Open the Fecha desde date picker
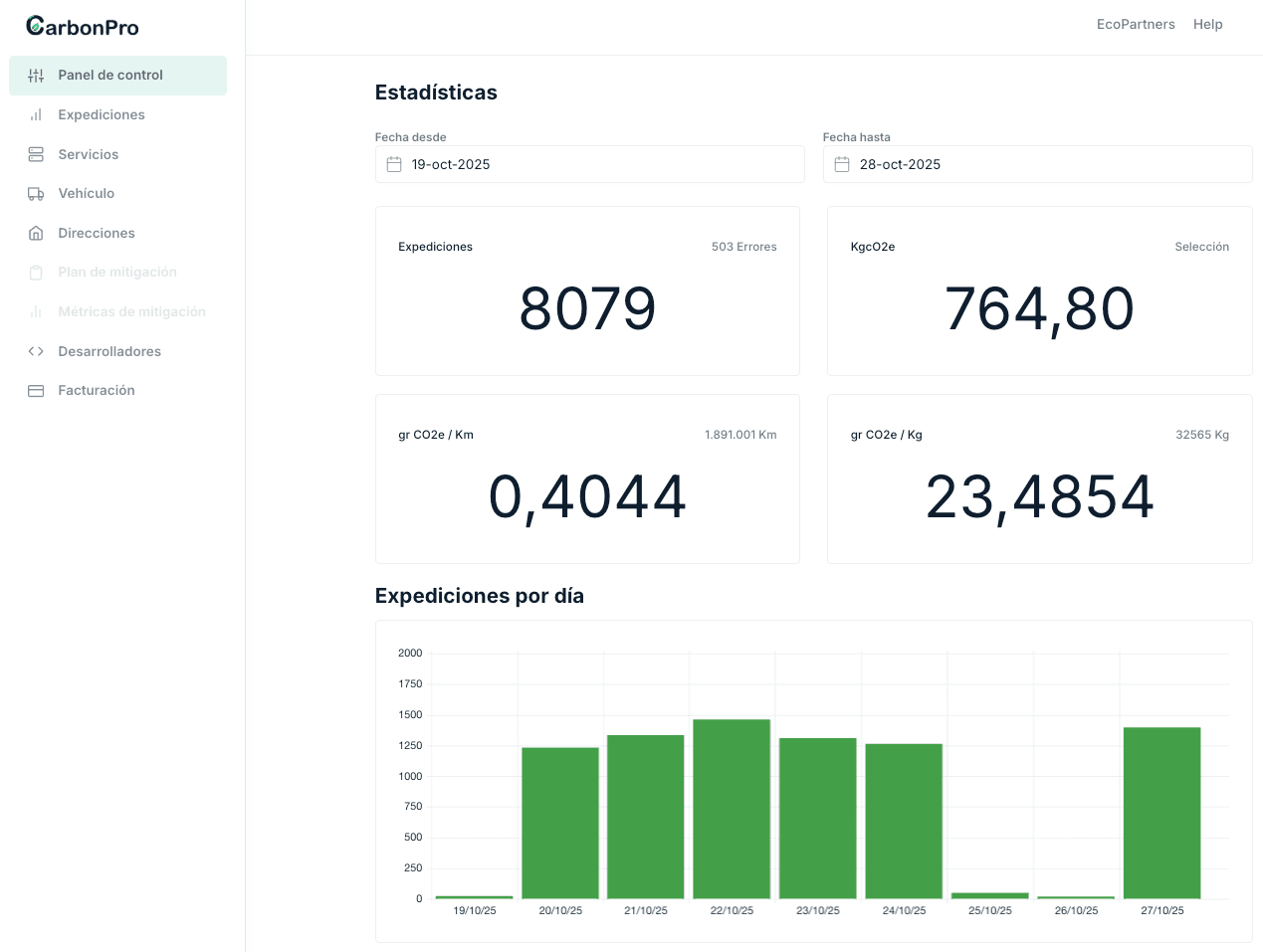Viewport: 1263px width, 952px height. pyautogui.click(x=589, y=164)
